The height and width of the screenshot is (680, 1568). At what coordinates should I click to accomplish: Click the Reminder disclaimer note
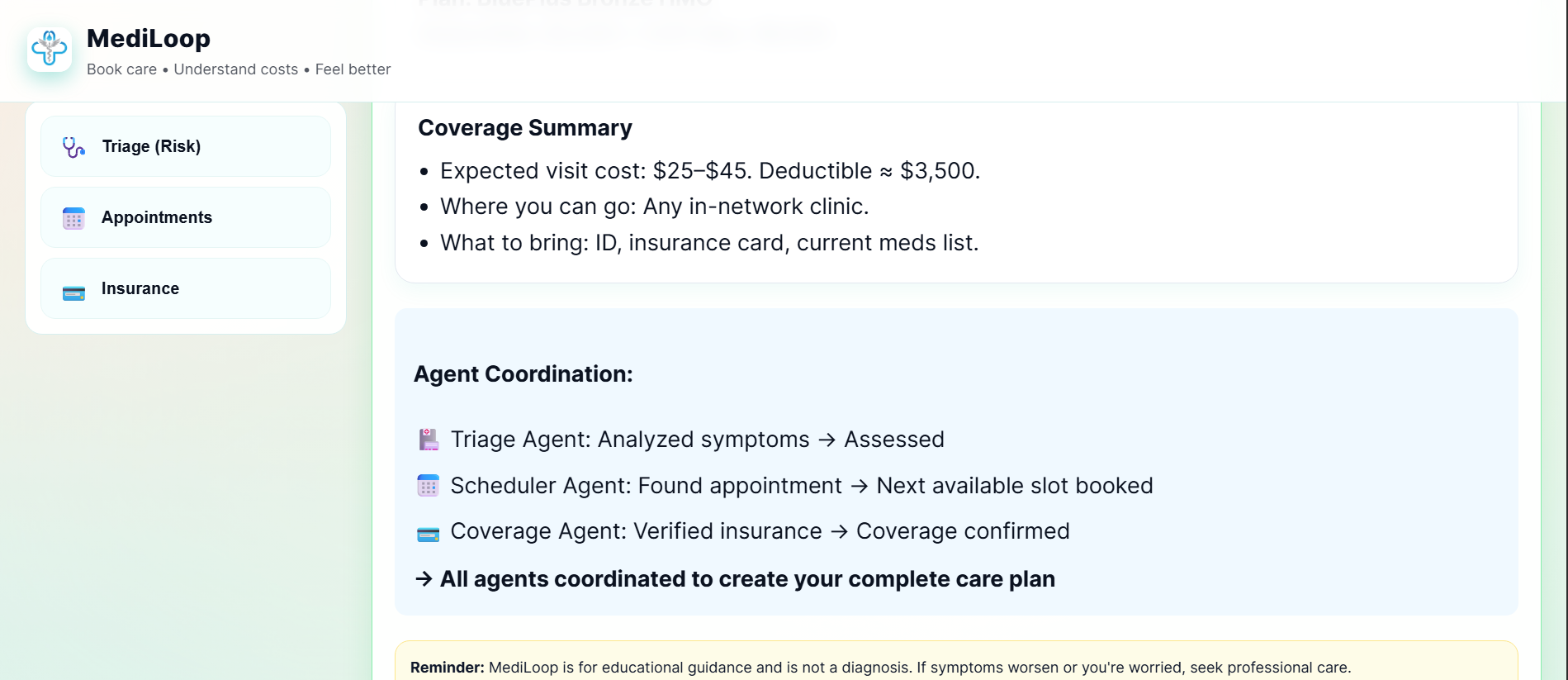[880, 668]
